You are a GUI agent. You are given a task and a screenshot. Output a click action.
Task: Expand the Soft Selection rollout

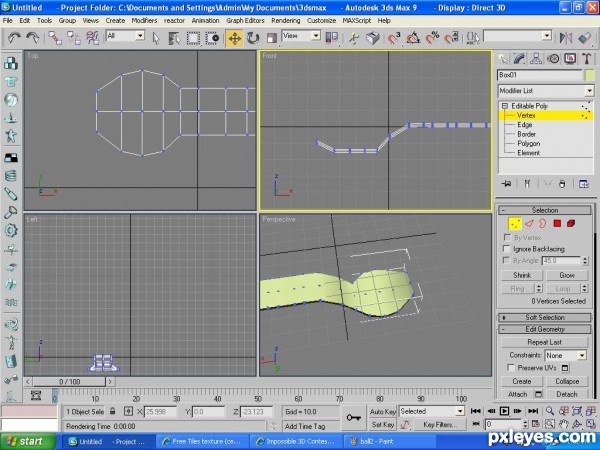545,317
